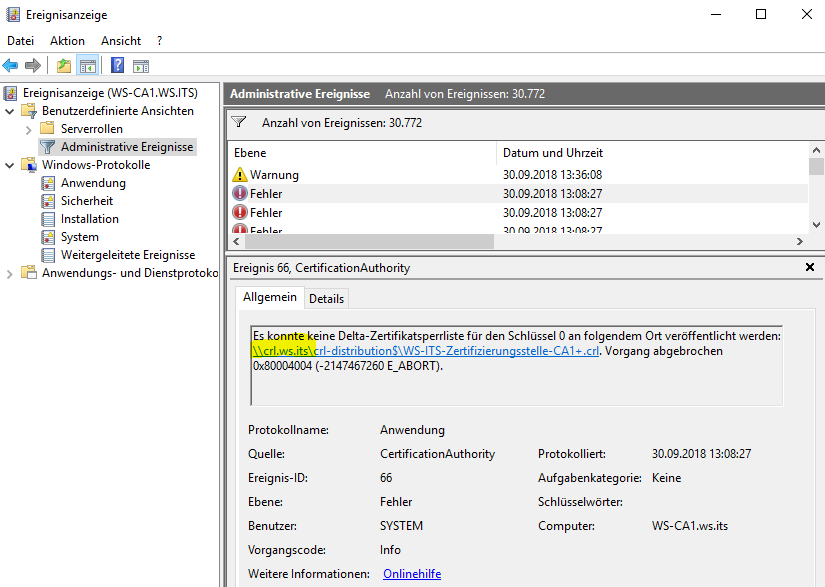
Task: Expand Anwendungs- und Dienstprotokolle node
Action: pyautogui.click(x=9, y=274)
